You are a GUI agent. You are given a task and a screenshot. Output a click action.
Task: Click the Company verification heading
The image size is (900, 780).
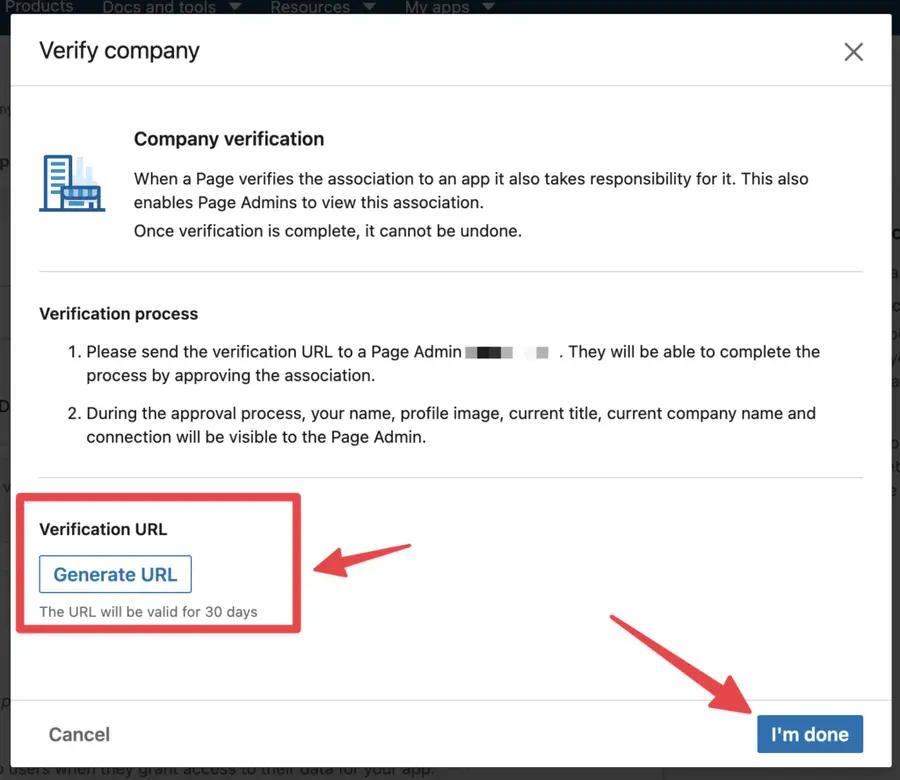[228, 139]
